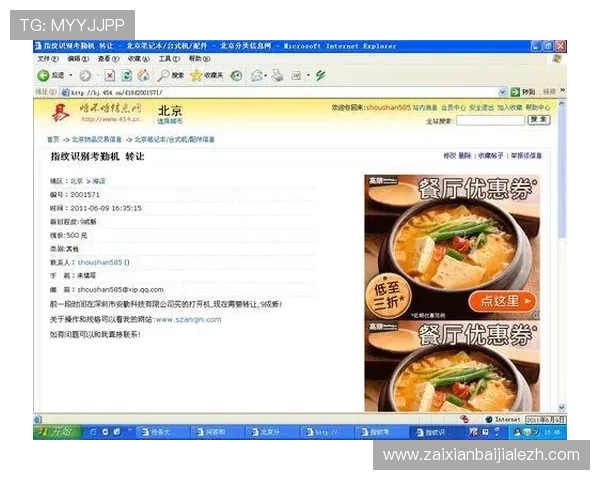Click the upper 餐厅优惠券 ad banner
600x480 pixels.
452,247
